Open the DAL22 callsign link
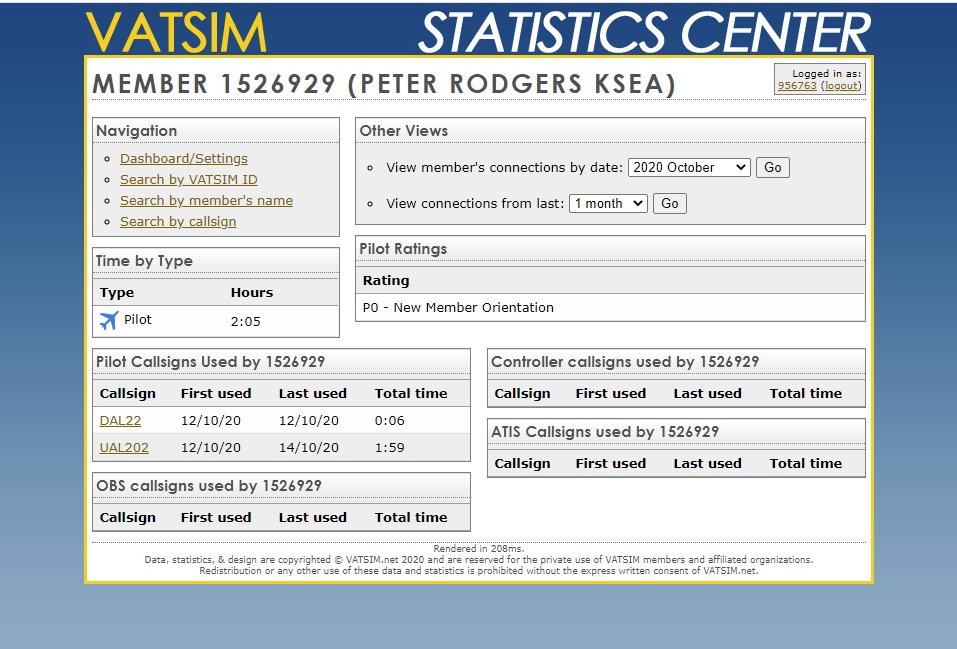 [120, 421]
